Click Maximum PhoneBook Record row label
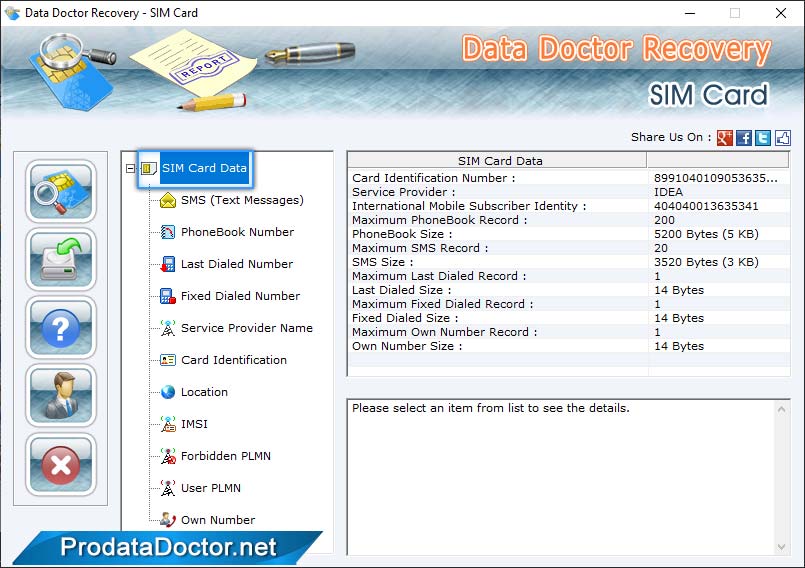The height and width of the screenshot is (568, 805). click(x=439, y=220)
